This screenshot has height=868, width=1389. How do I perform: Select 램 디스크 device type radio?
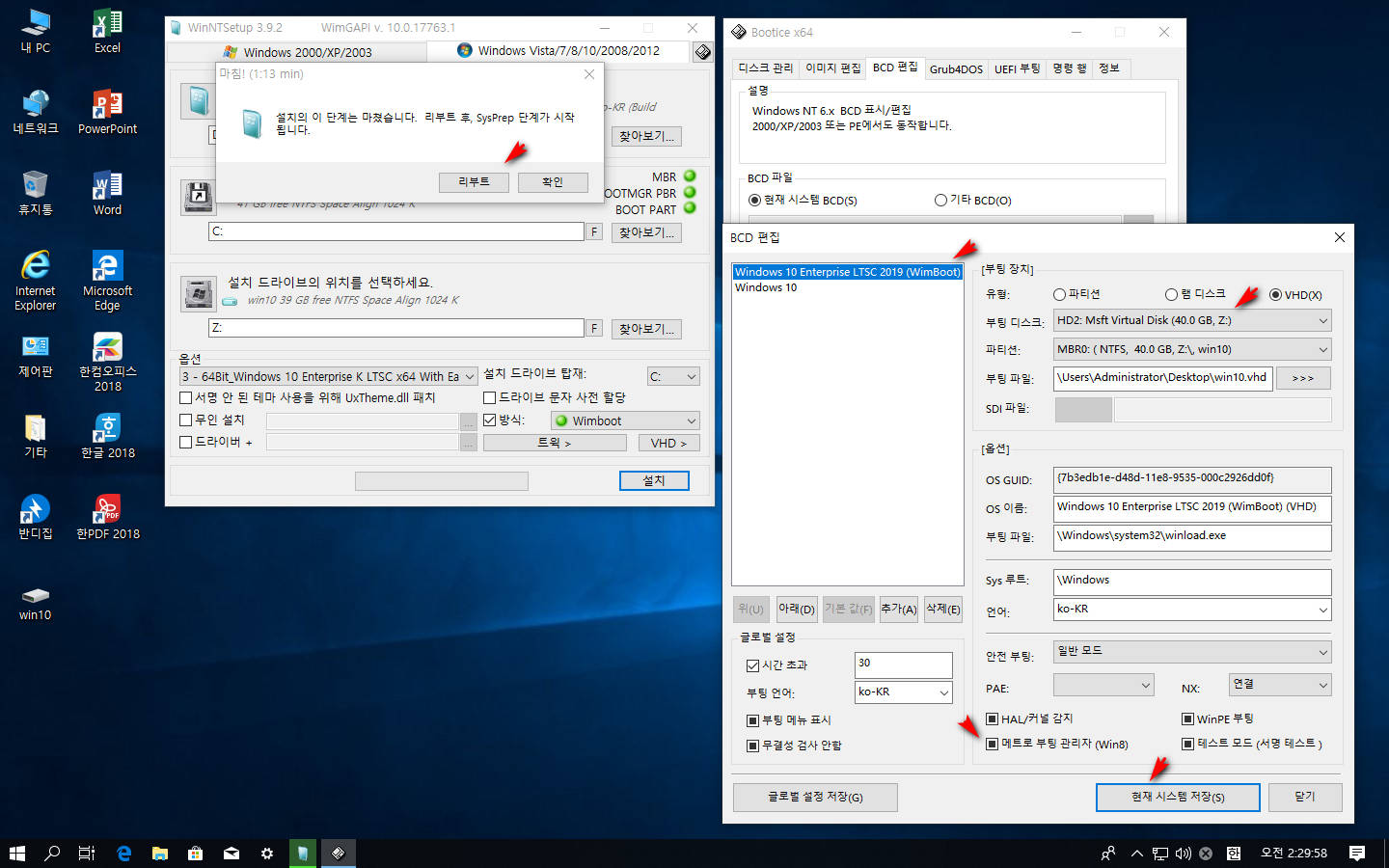click(x=1195, y=294)
